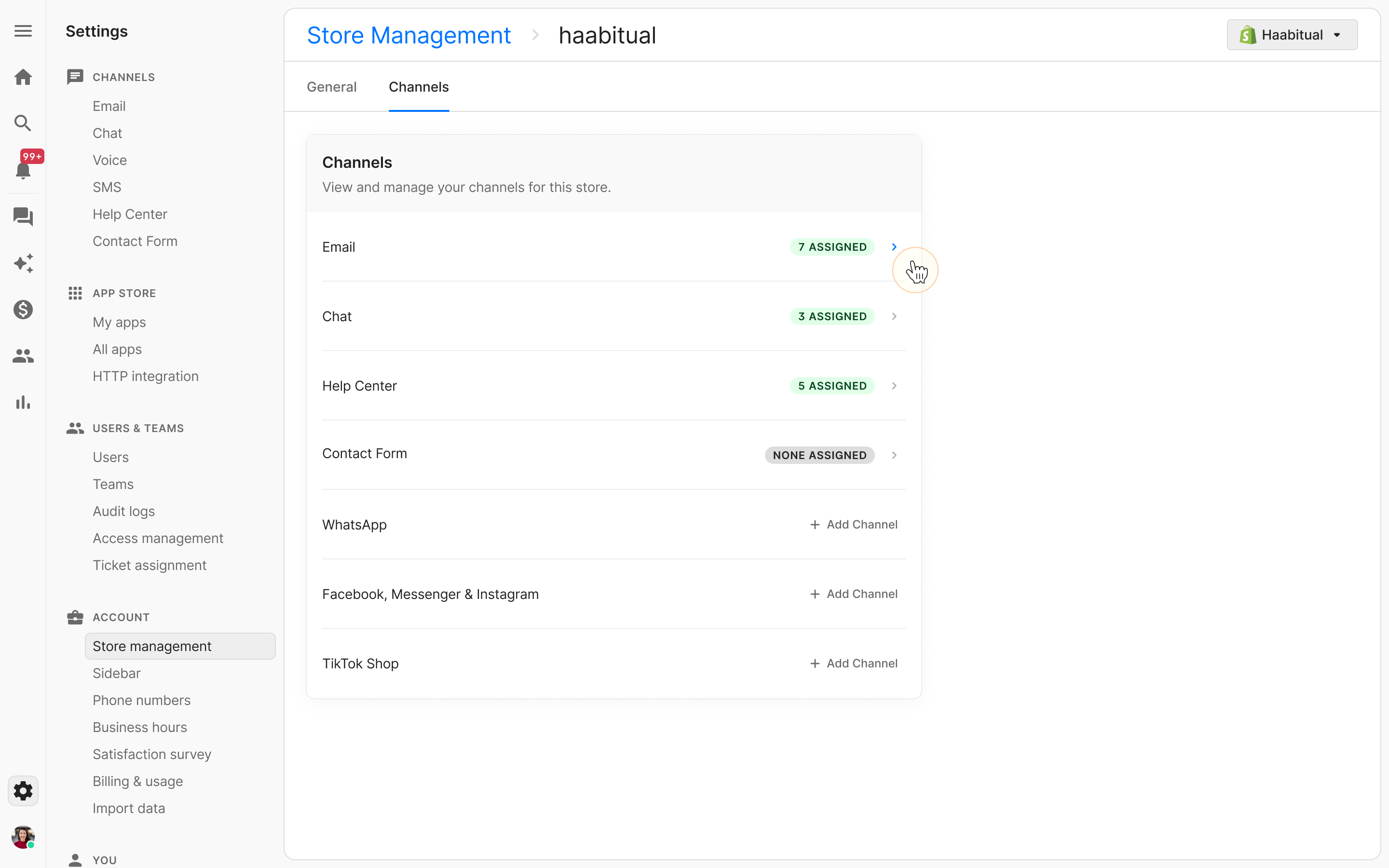Open Business hours settings
This screenshot has height=868, width=1389.
140,727
